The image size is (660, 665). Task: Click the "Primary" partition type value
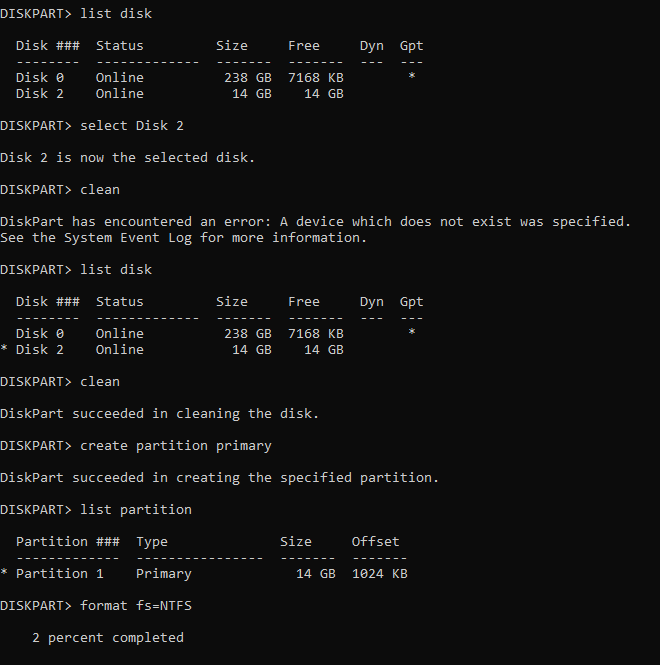pyautogui.click(x=164, y=573)
